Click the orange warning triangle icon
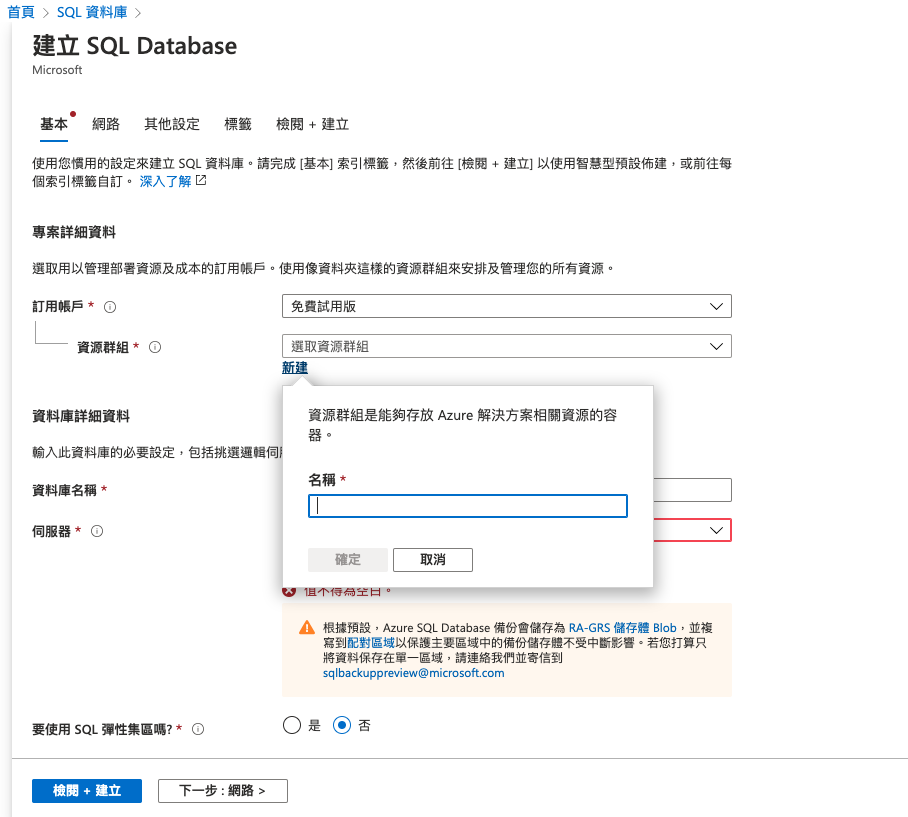Image resolution: width=908 pixels, height=817 pixels. (x=307, y=628)
